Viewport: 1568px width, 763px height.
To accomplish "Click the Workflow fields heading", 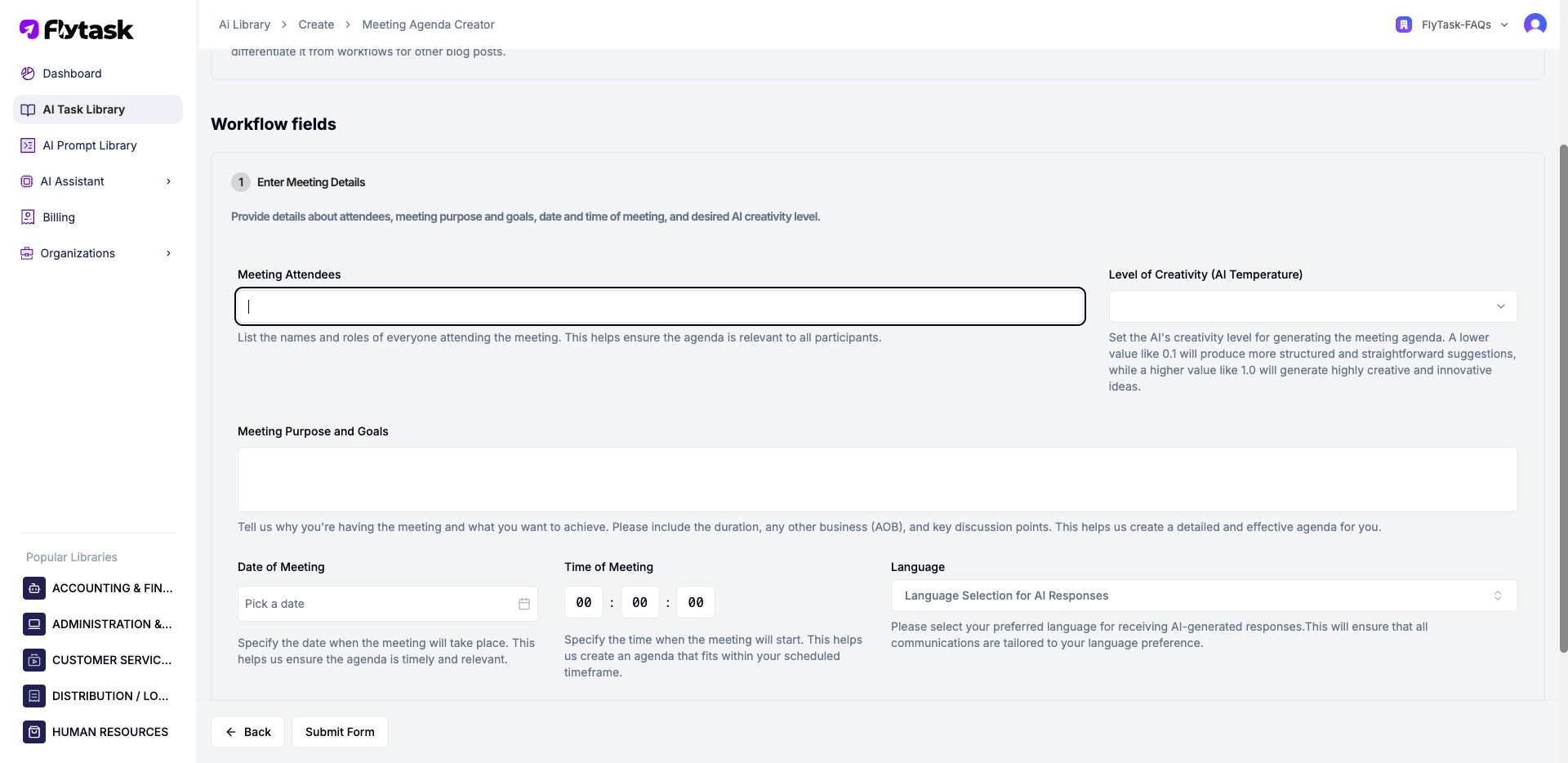I will click(274, 124).
